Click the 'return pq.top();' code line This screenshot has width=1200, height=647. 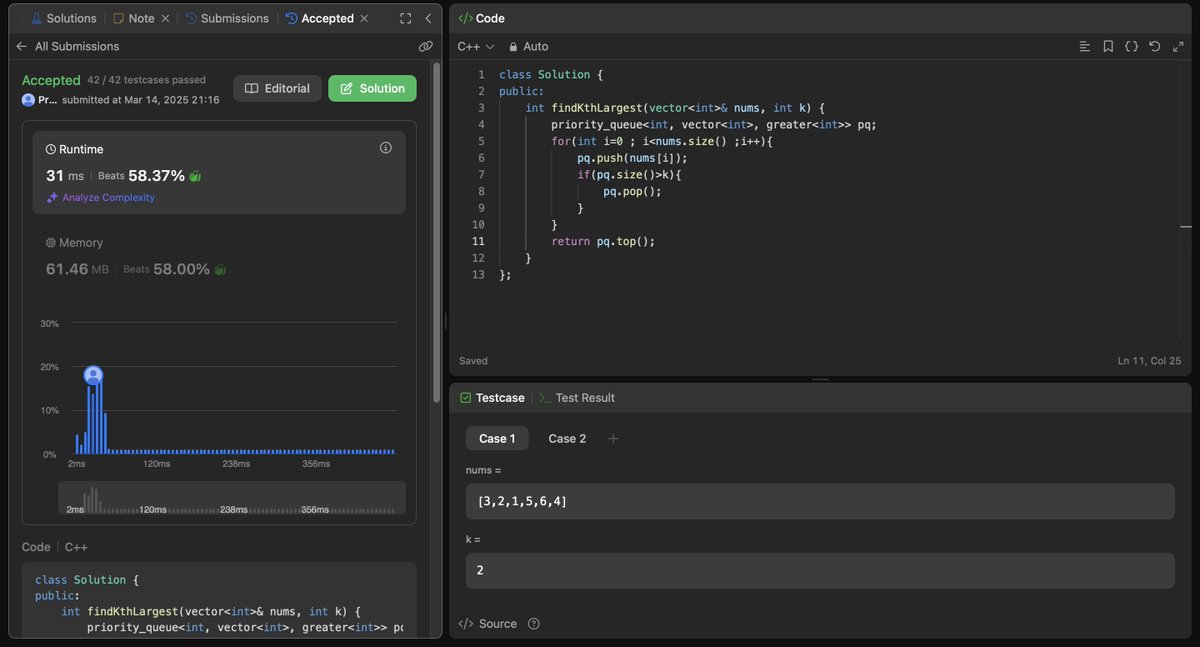[603, 241]
